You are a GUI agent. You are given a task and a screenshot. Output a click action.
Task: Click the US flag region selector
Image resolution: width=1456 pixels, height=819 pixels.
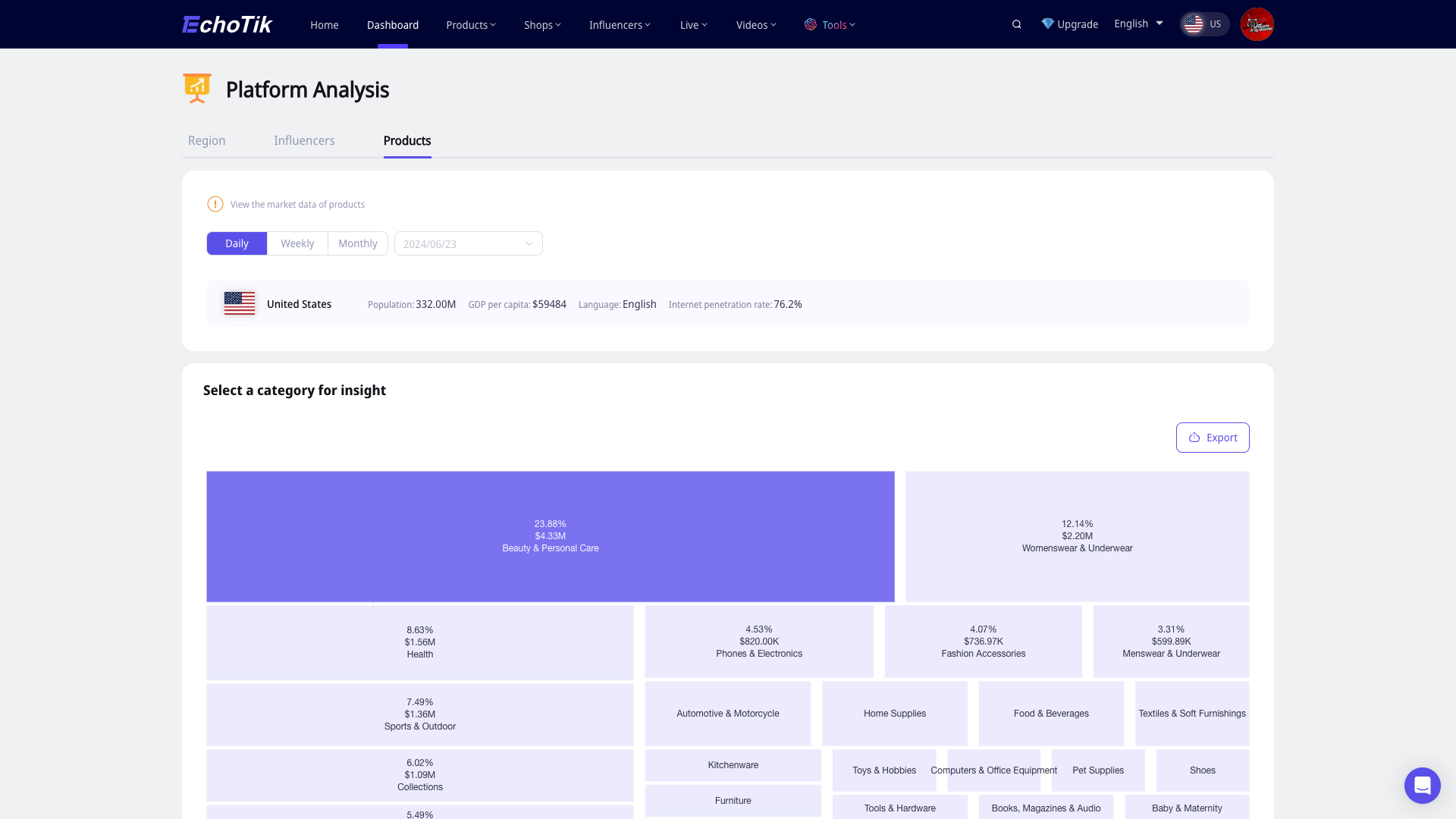click(1204, 24)
